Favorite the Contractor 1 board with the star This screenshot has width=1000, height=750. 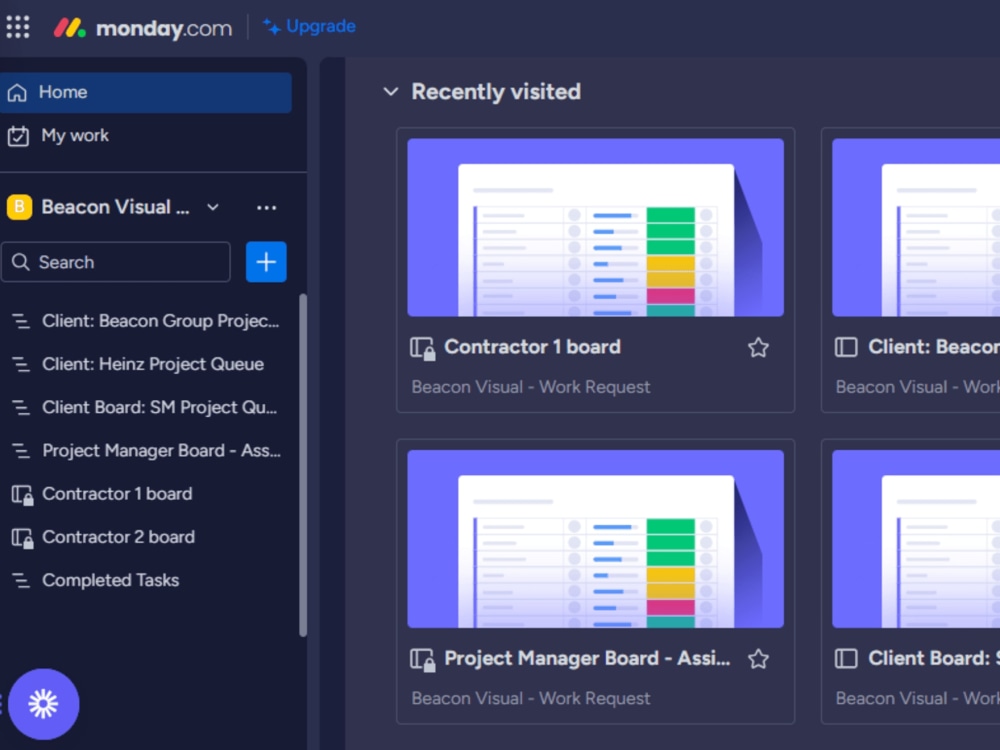758,347
